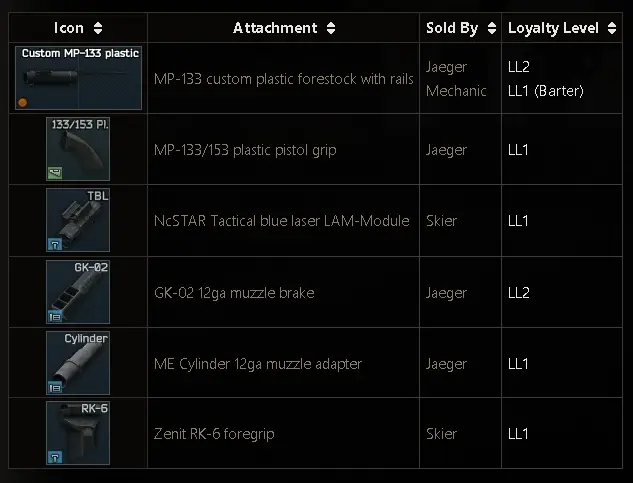Open Skier trader link in laser module row
This screenshot has height=483, width=633.
point(442,221)
